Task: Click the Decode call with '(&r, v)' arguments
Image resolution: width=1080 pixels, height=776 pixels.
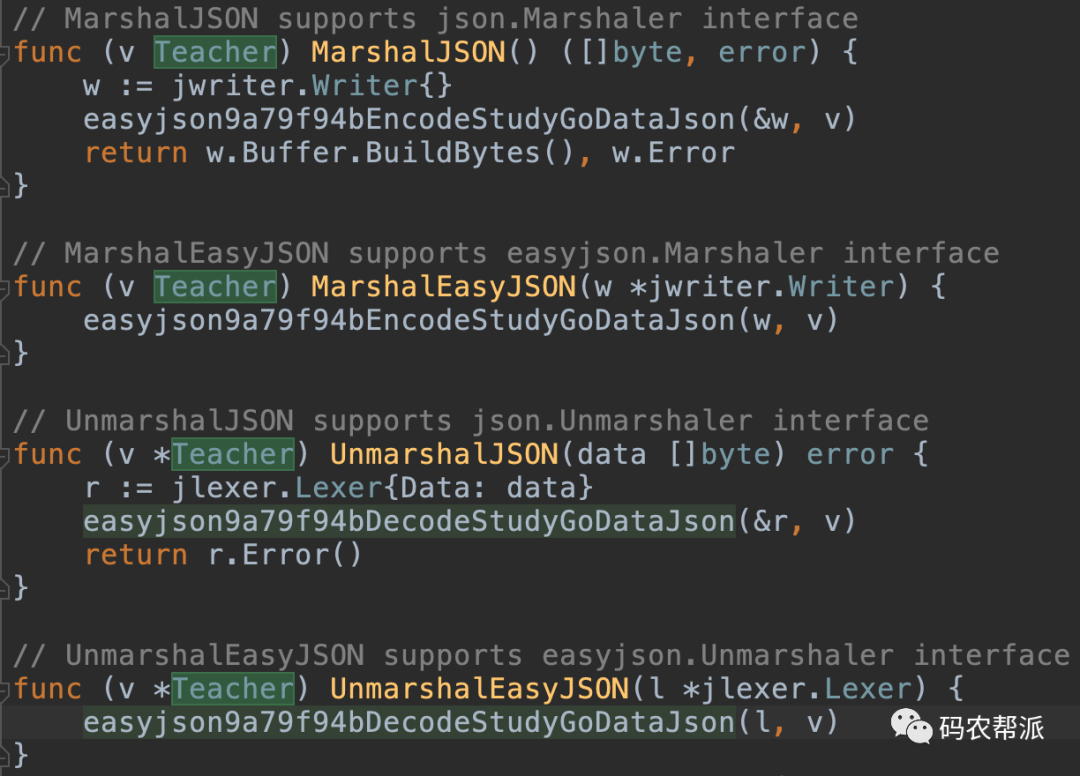Action: tap(469, 521)
